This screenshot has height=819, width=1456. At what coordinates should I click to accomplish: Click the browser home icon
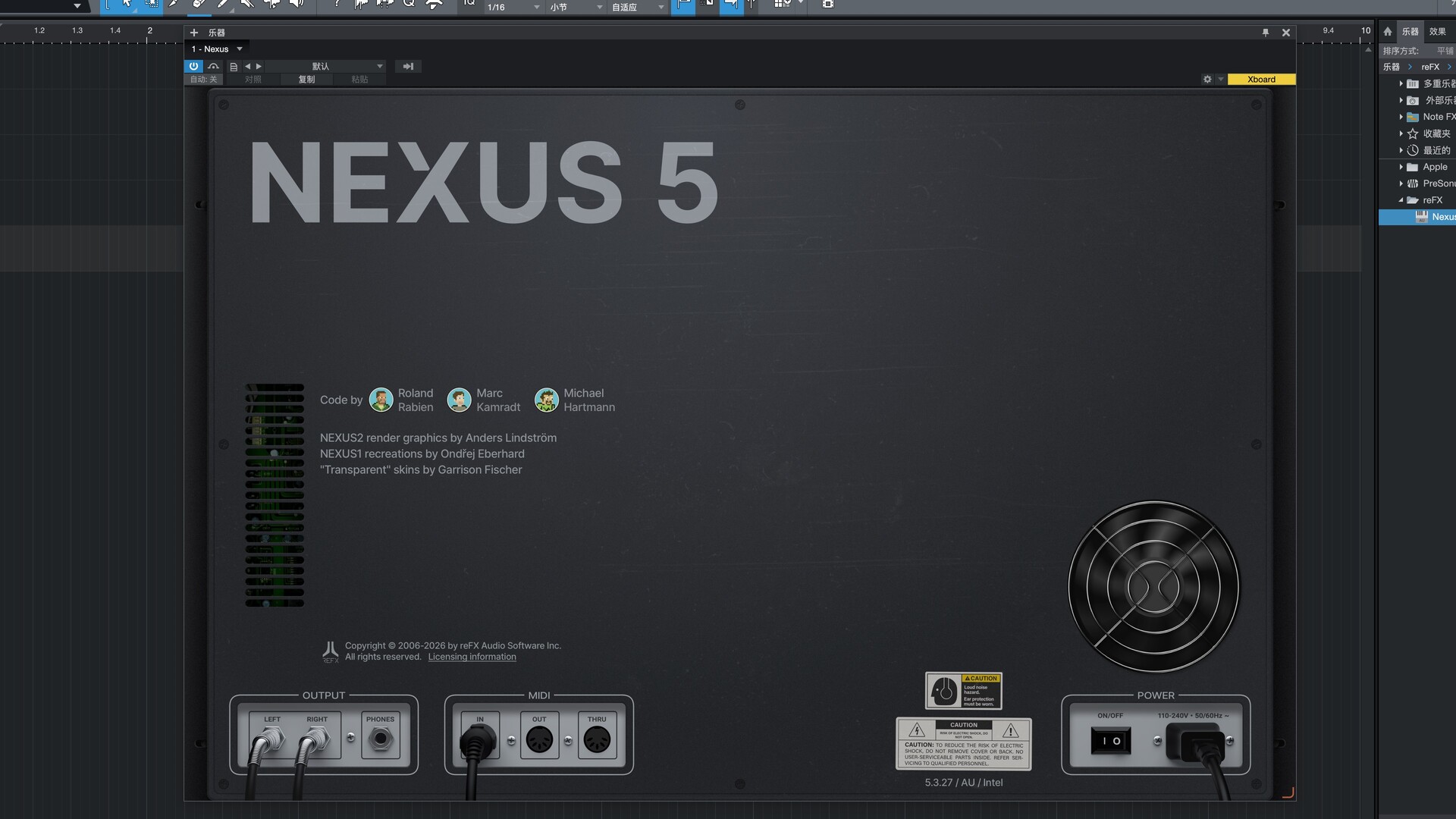click(1388, 31)
